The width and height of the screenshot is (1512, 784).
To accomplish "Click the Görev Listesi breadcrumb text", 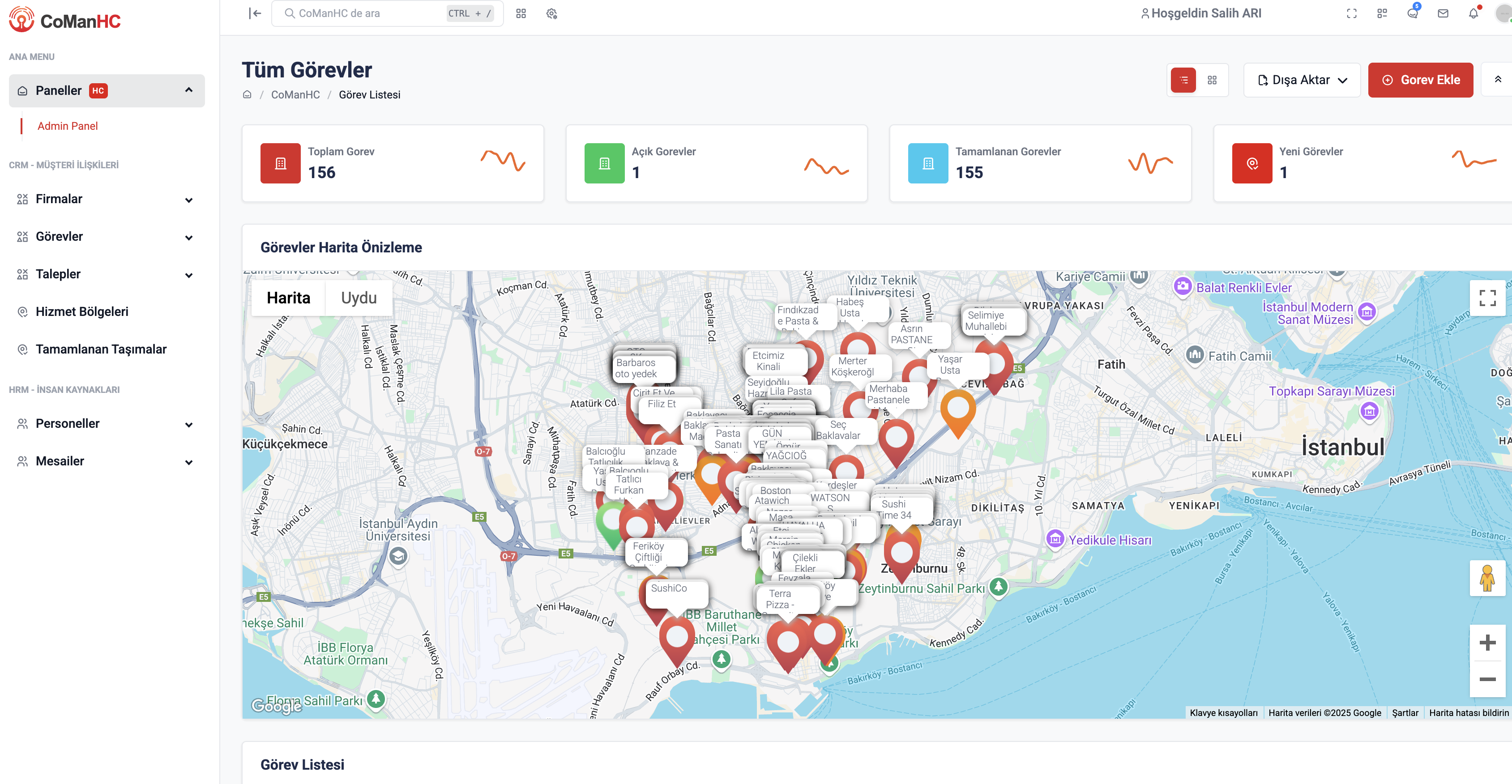I will coord(369,94).
